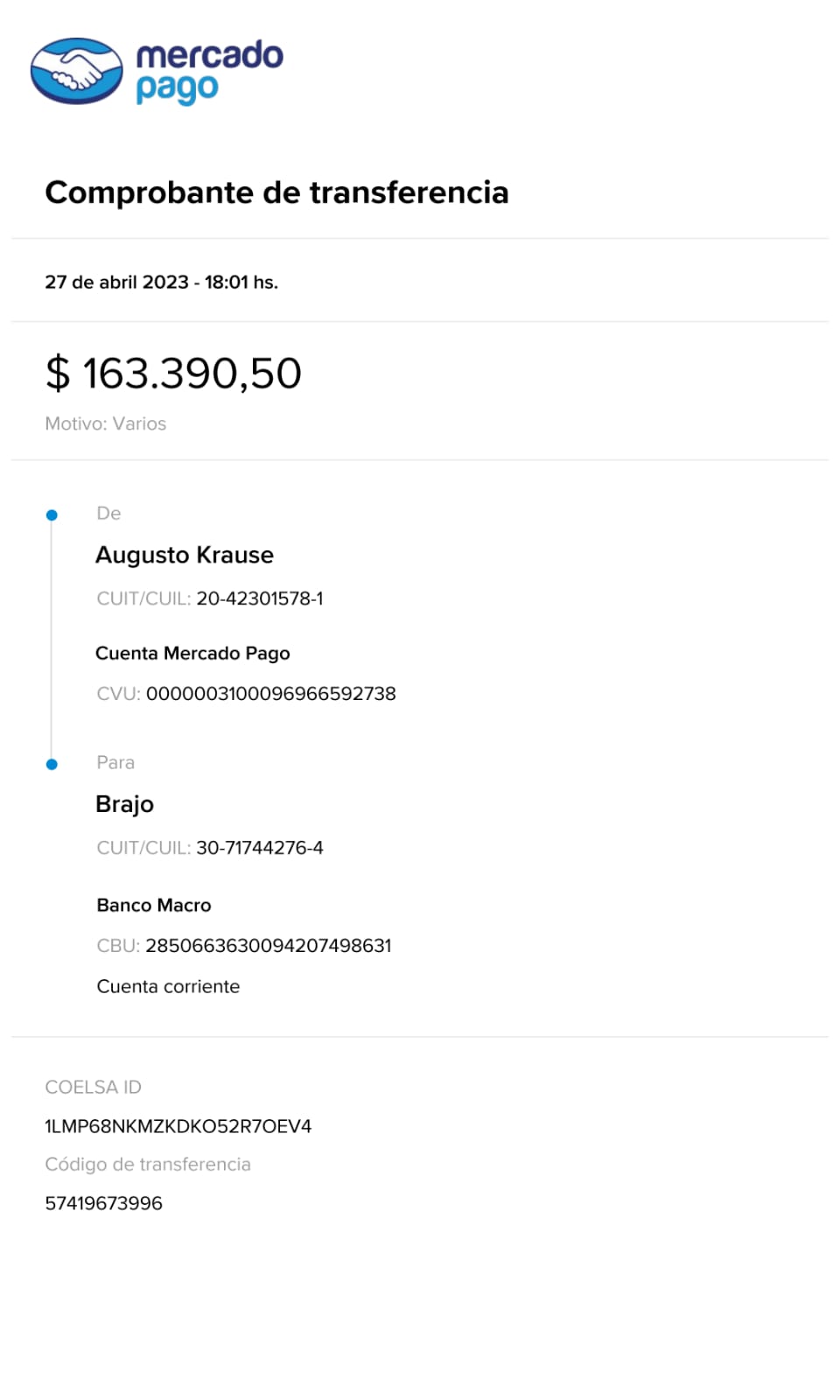Click recipient name Brajo
This screenshot has height=1400, width=840.
[x=124, y=804]
